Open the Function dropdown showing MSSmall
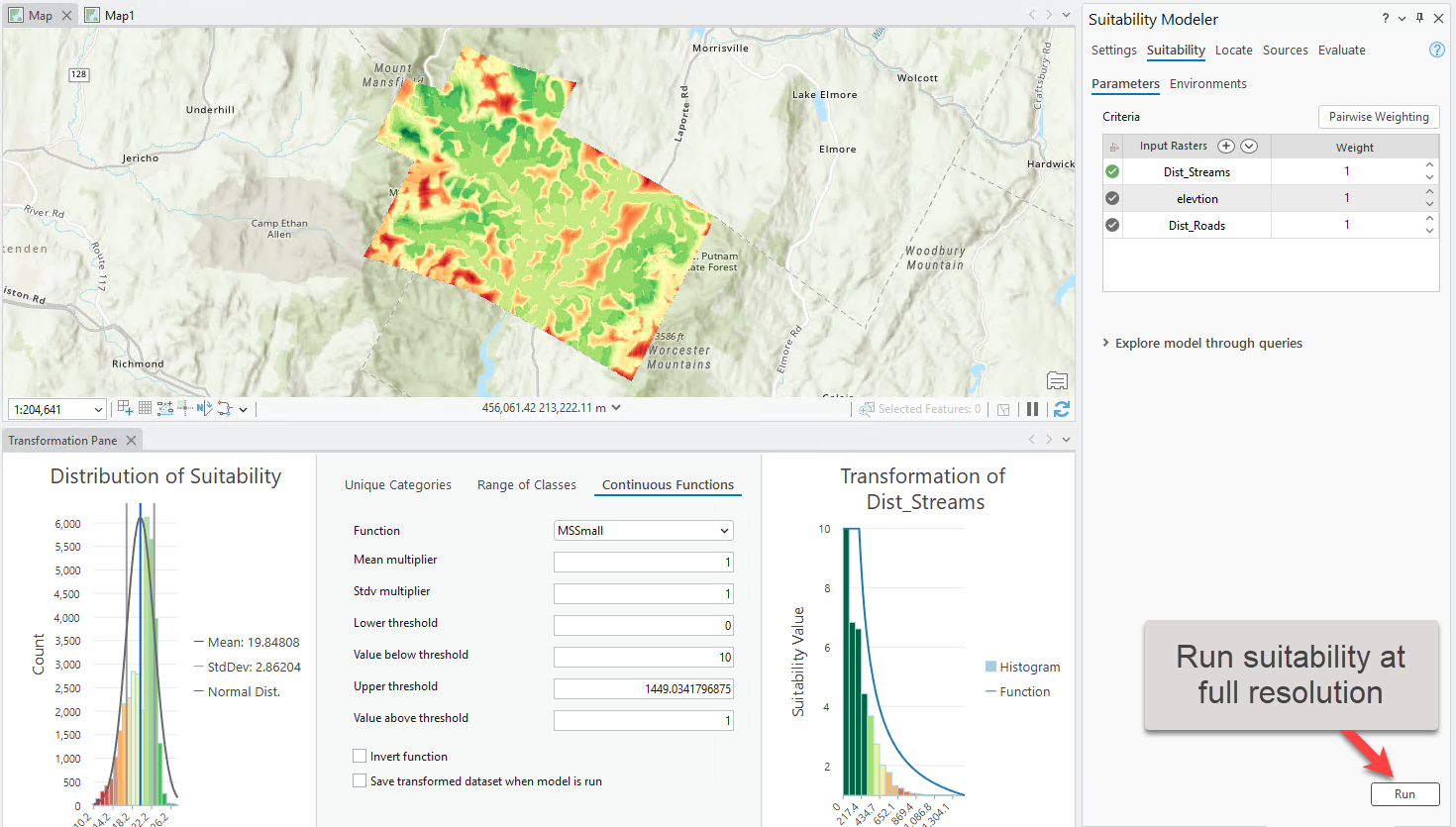This screenshot has height=827, width=1456. click(x=644, y=531)
